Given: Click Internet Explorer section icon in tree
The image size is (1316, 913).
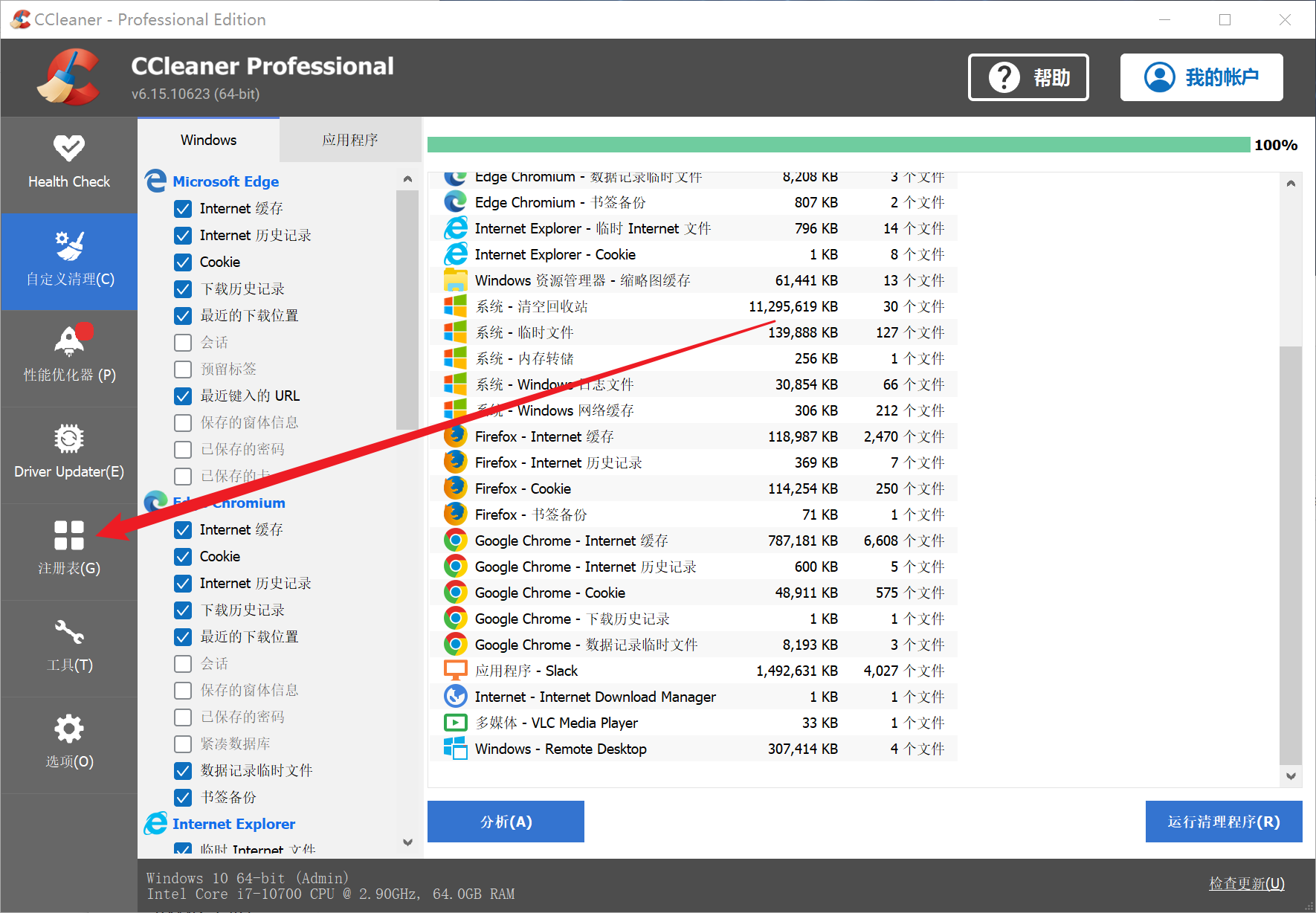Looking at the screenshot, I should coord(155,823).
